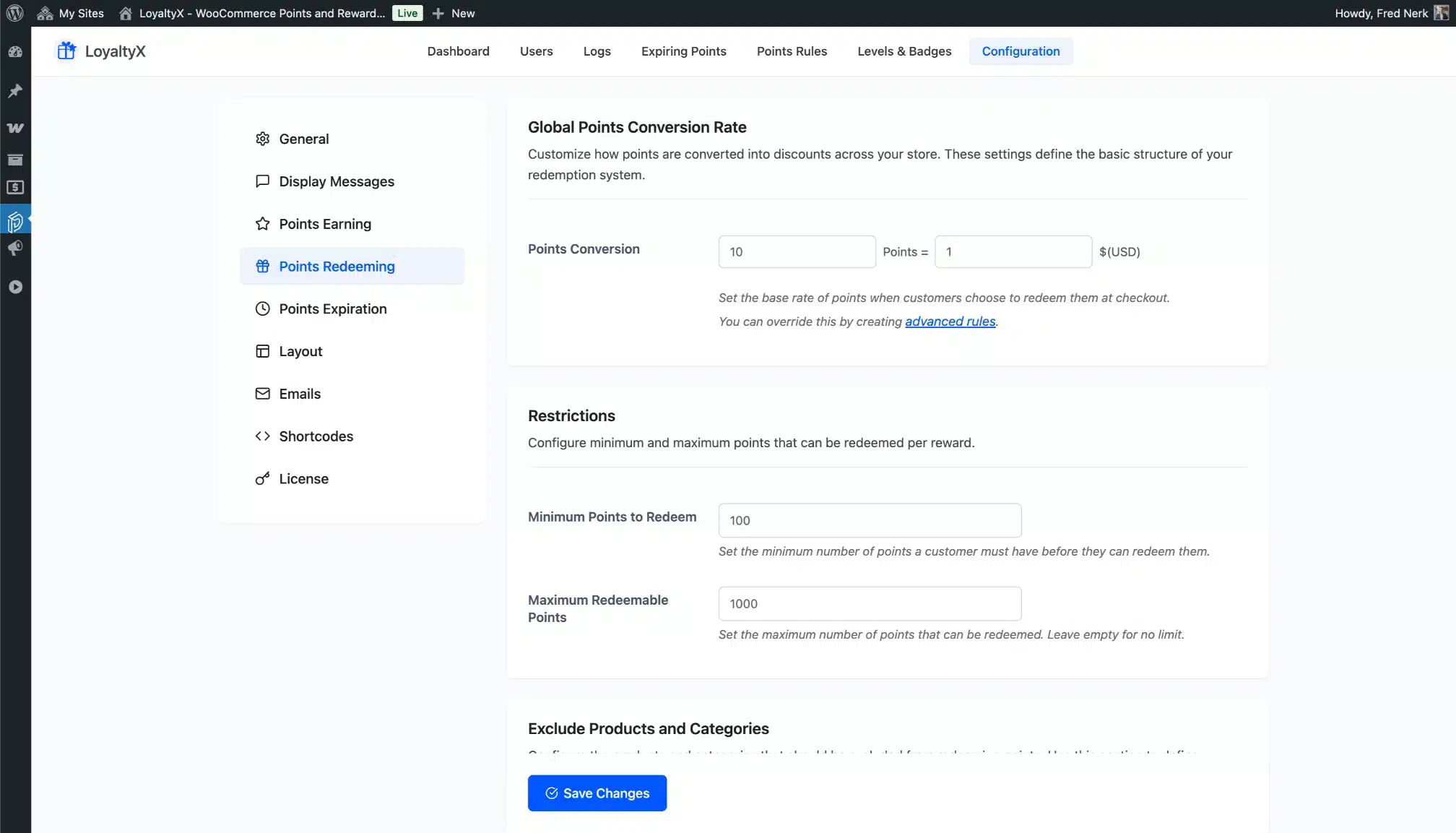Click the clock icon beside Points Expiration
The height and width of the screenshot is (833, 1456).
click(x=263, y=308)
